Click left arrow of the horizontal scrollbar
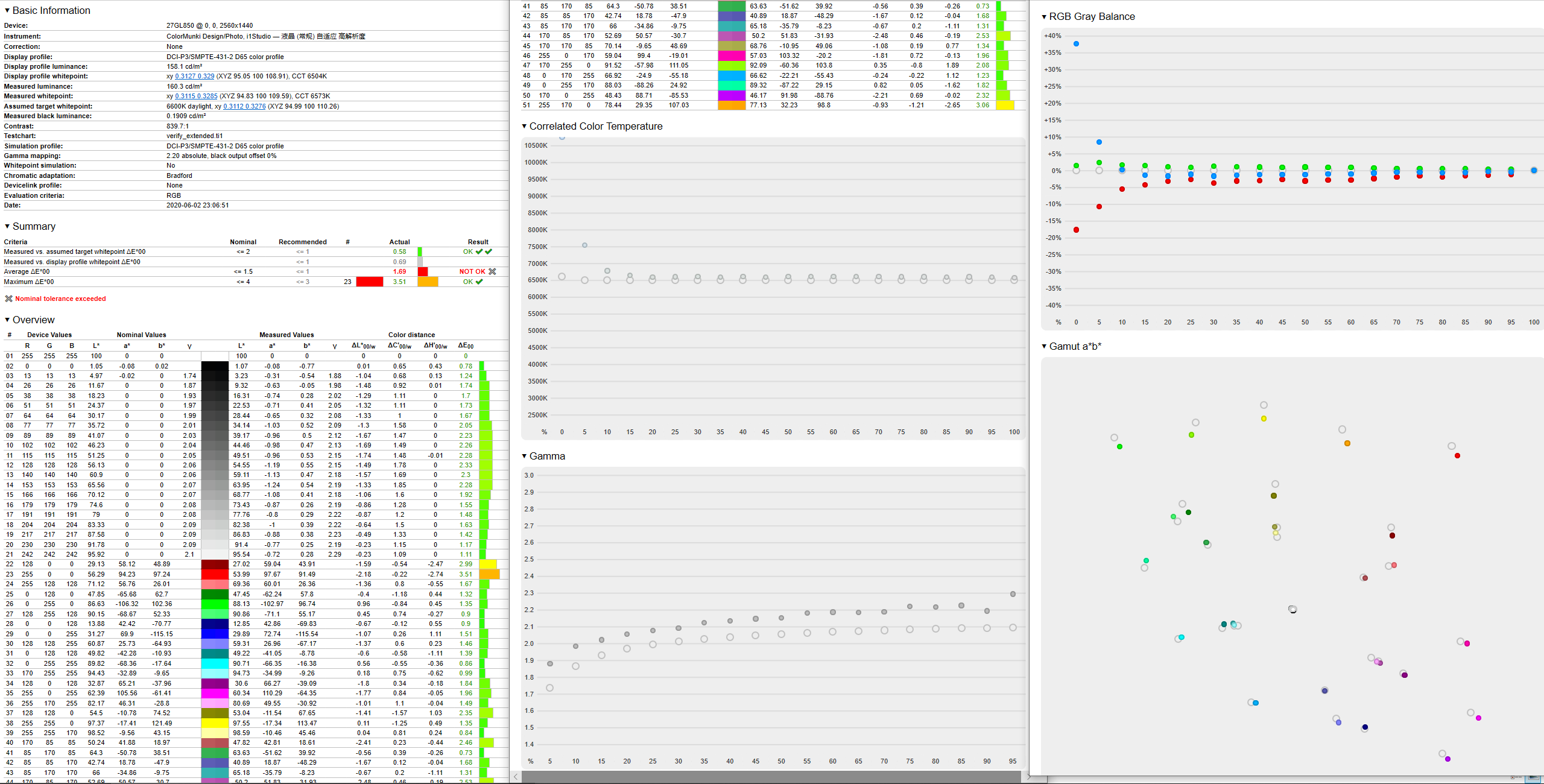 click(516, 777)
